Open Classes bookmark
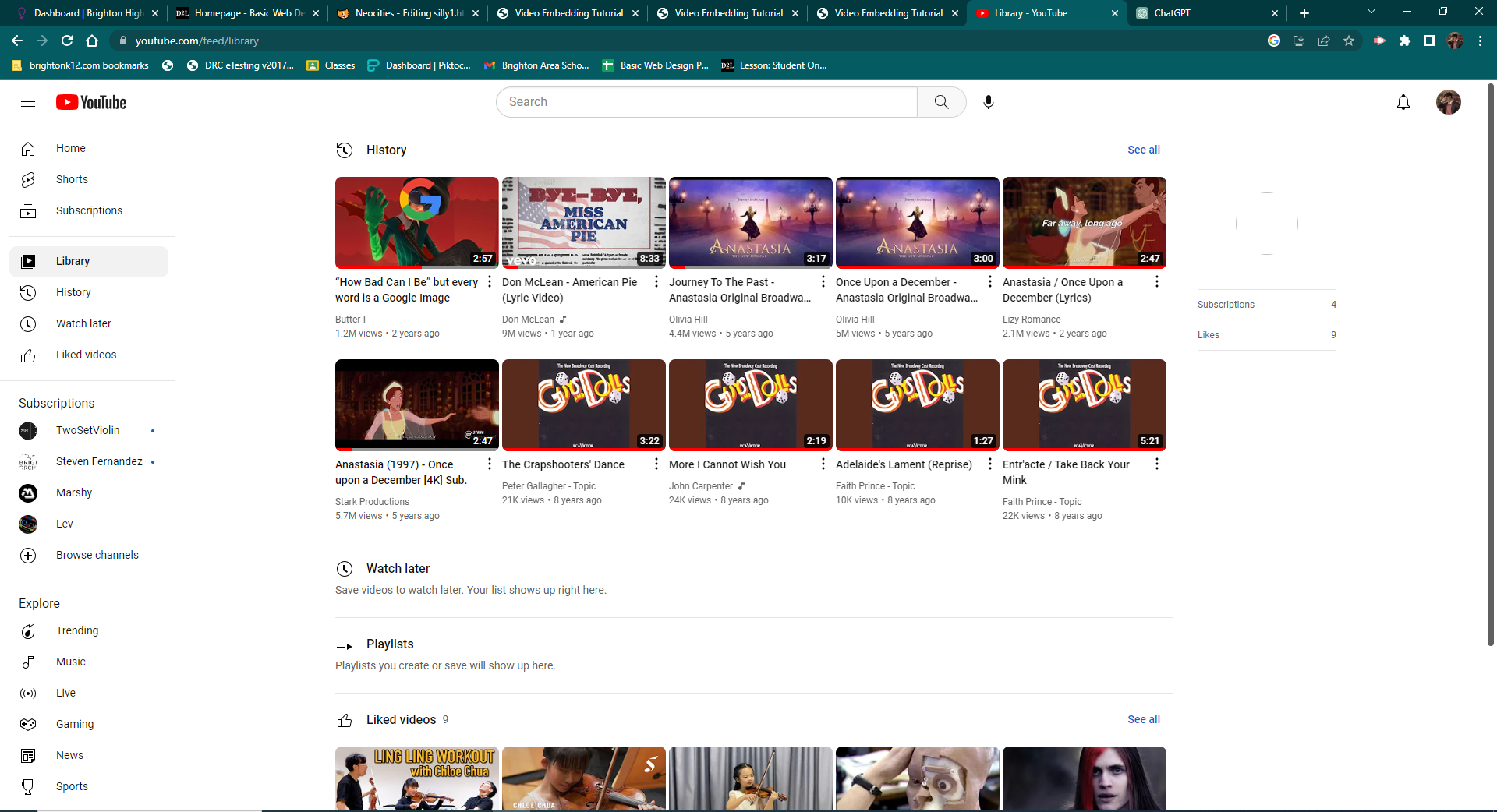Image resolution: width=1497 pixels, height=812 pixels. [x=331, y=65]
